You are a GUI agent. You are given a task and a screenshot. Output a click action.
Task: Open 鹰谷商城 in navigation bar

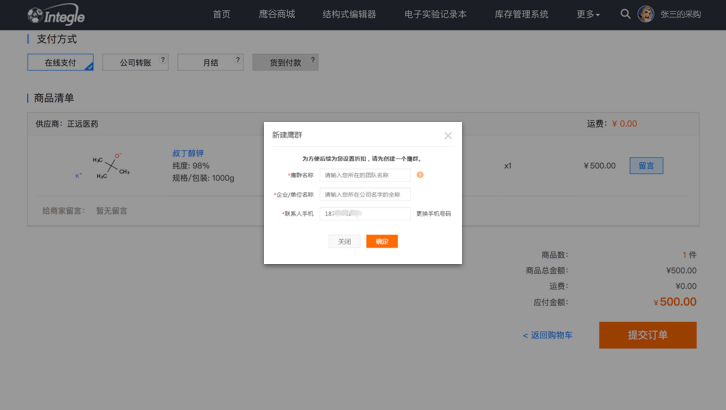pyautogui.click(x=276, y=14)
